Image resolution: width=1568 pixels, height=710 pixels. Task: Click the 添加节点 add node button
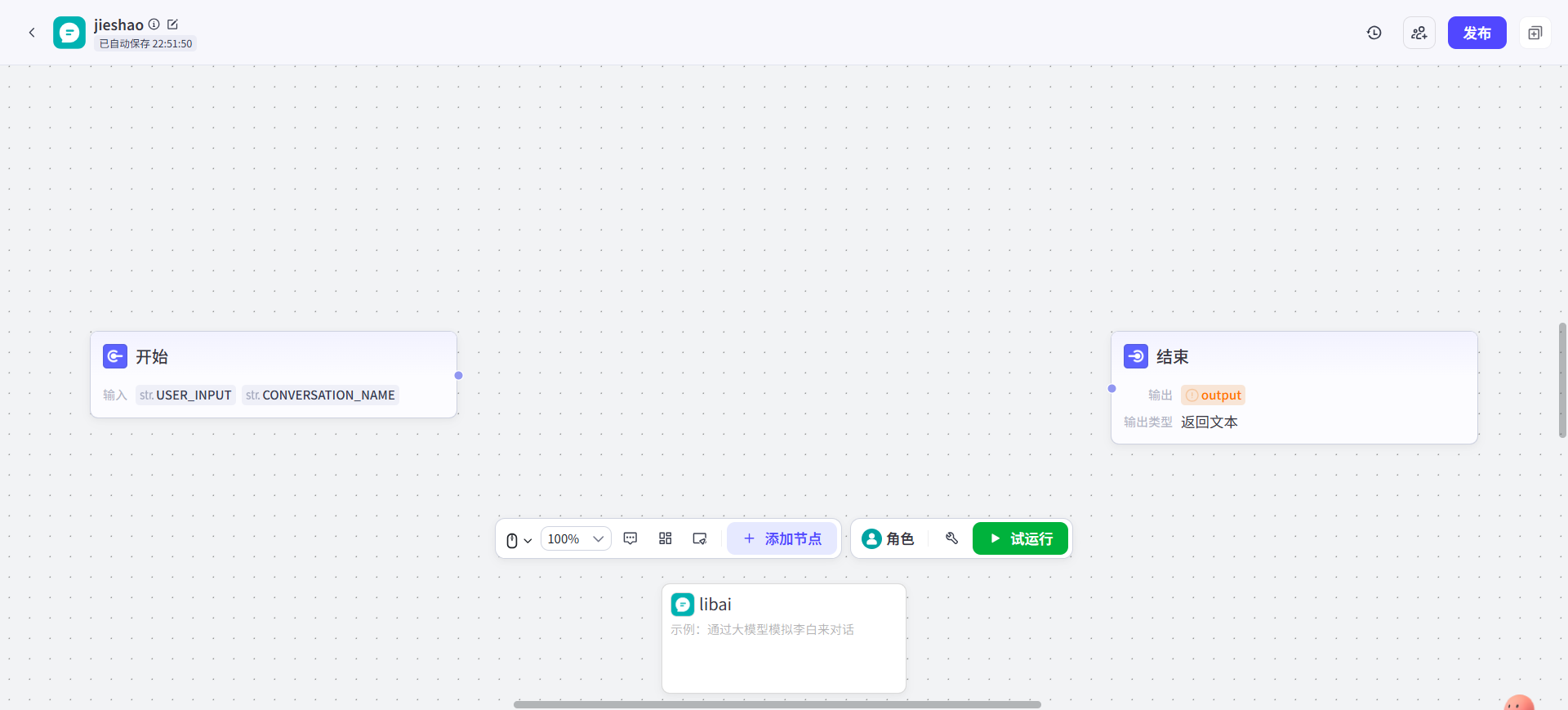782,538
